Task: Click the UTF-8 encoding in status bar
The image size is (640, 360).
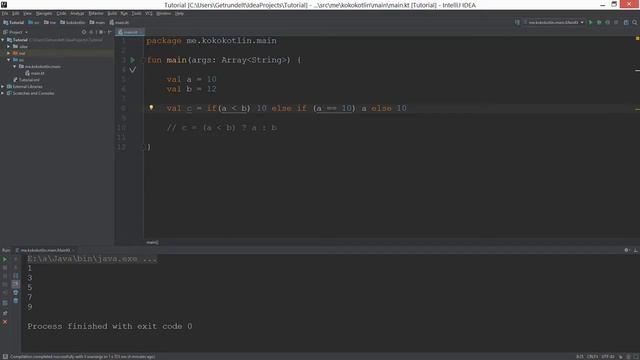Action: pyautogui.click(x=608, y=356)
